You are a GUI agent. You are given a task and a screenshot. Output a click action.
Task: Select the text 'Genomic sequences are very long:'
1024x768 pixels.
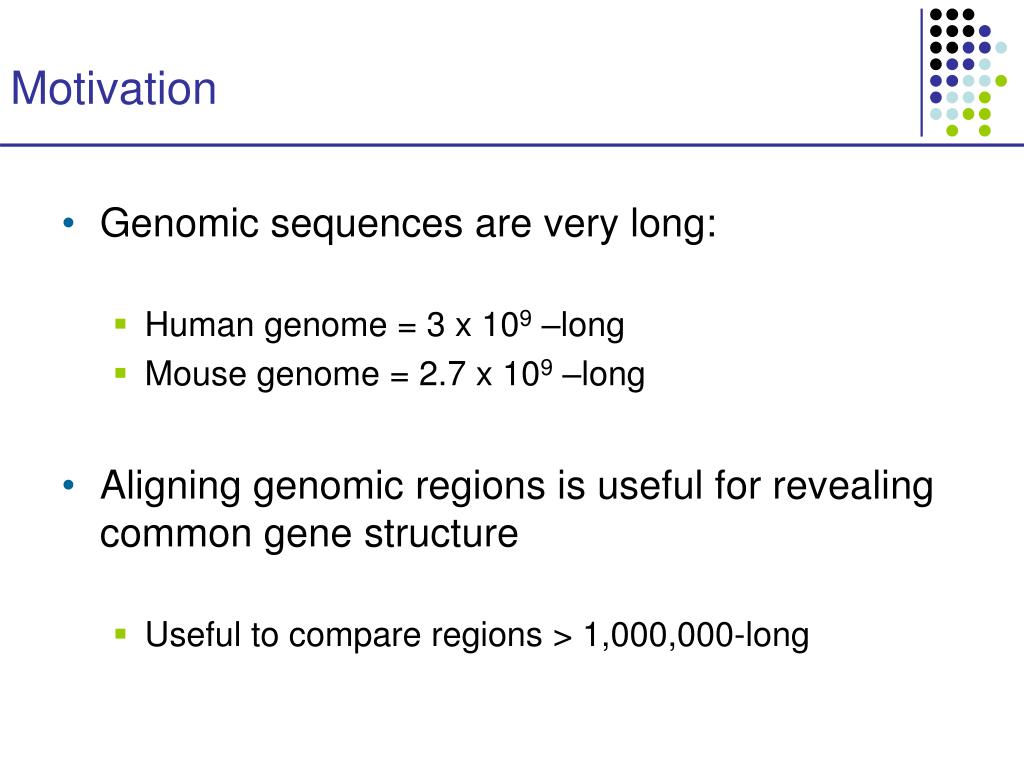pos(408,225)
